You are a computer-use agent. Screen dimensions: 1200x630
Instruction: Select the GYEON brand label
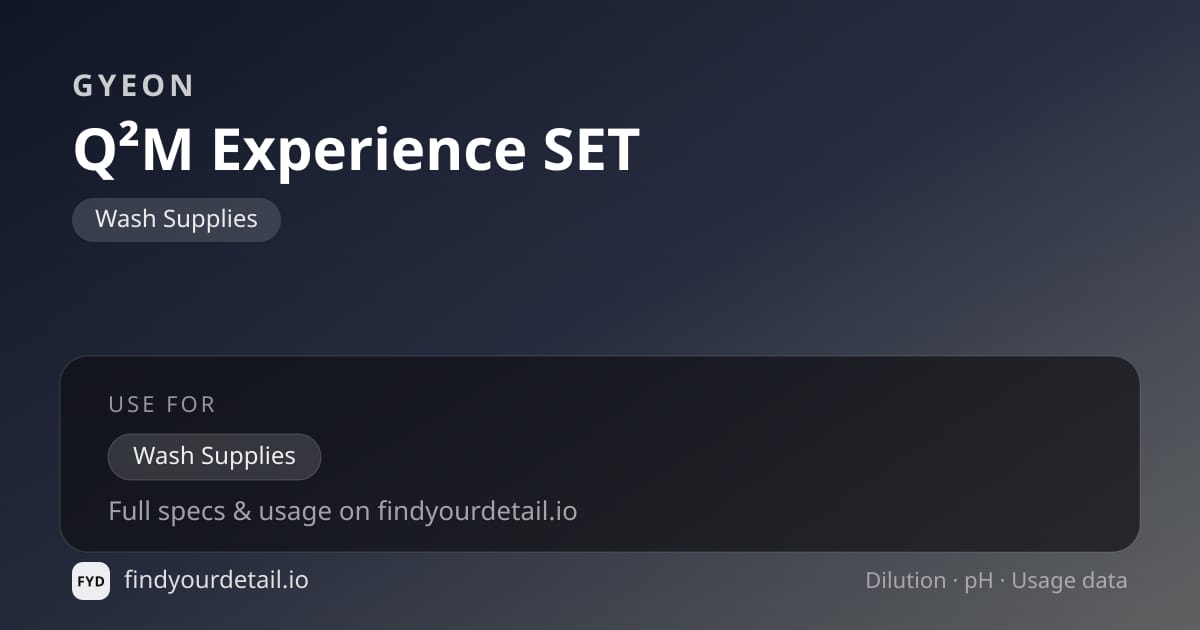pos(134,86)
